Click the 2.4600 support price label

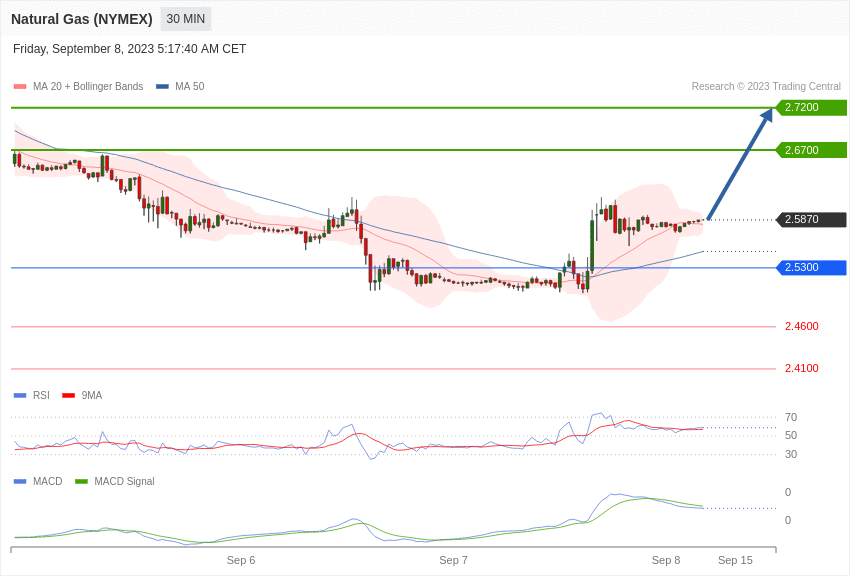pos(801,326)
